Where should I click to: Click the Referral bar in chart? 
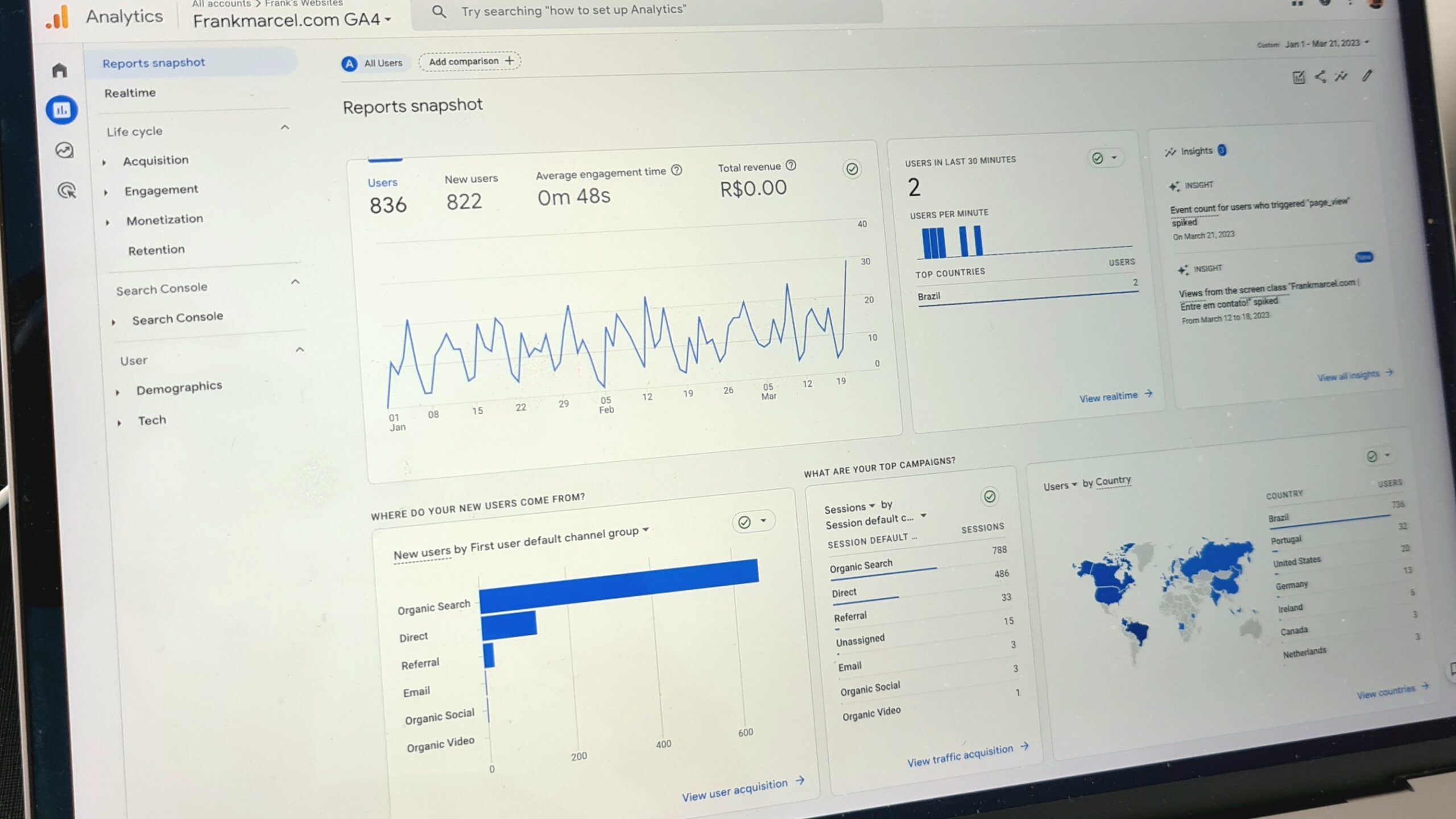[x=489, y=655]
